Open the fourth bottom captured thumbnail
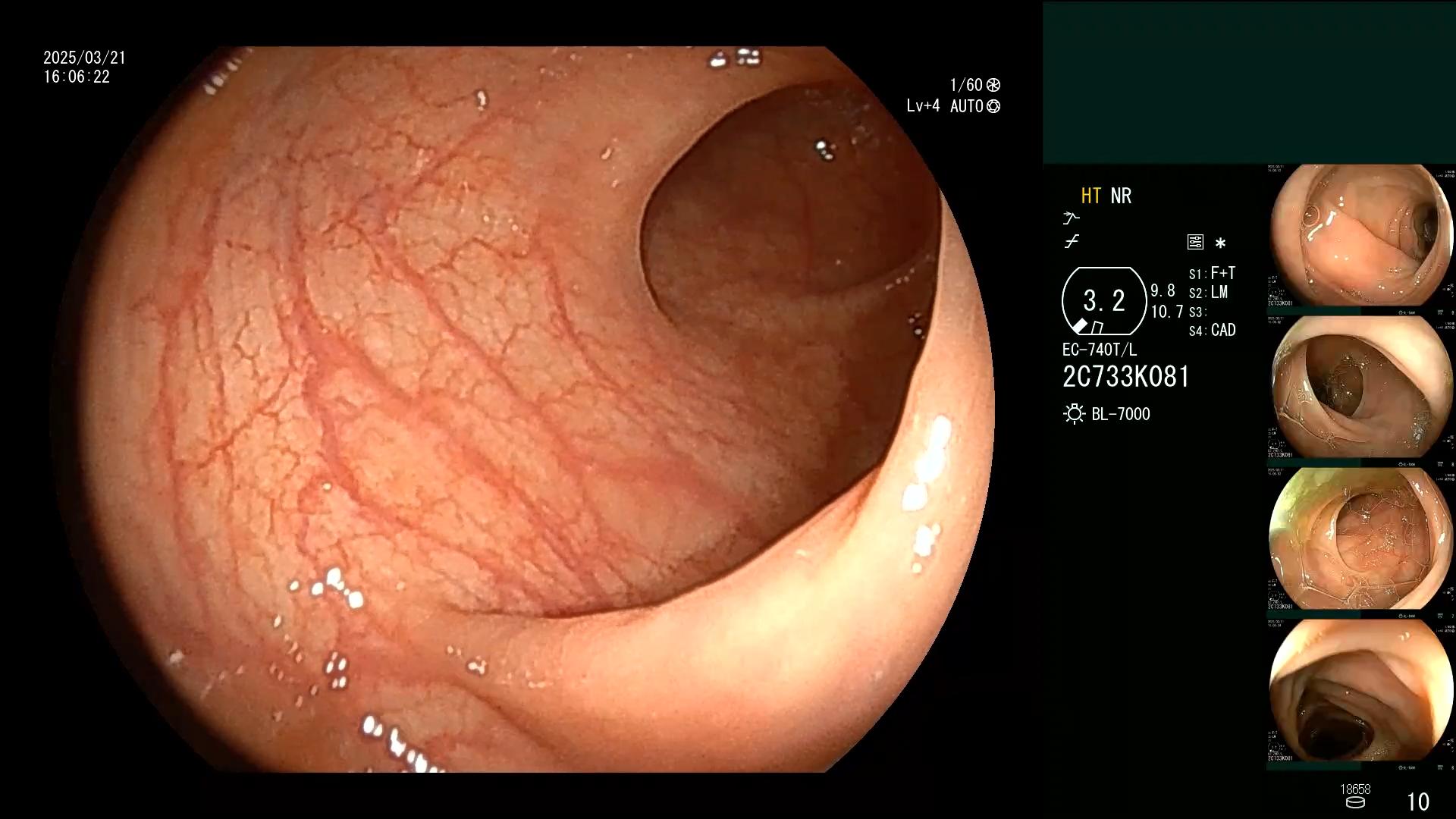This screenshot has width=1456, height=819. 1361,690
